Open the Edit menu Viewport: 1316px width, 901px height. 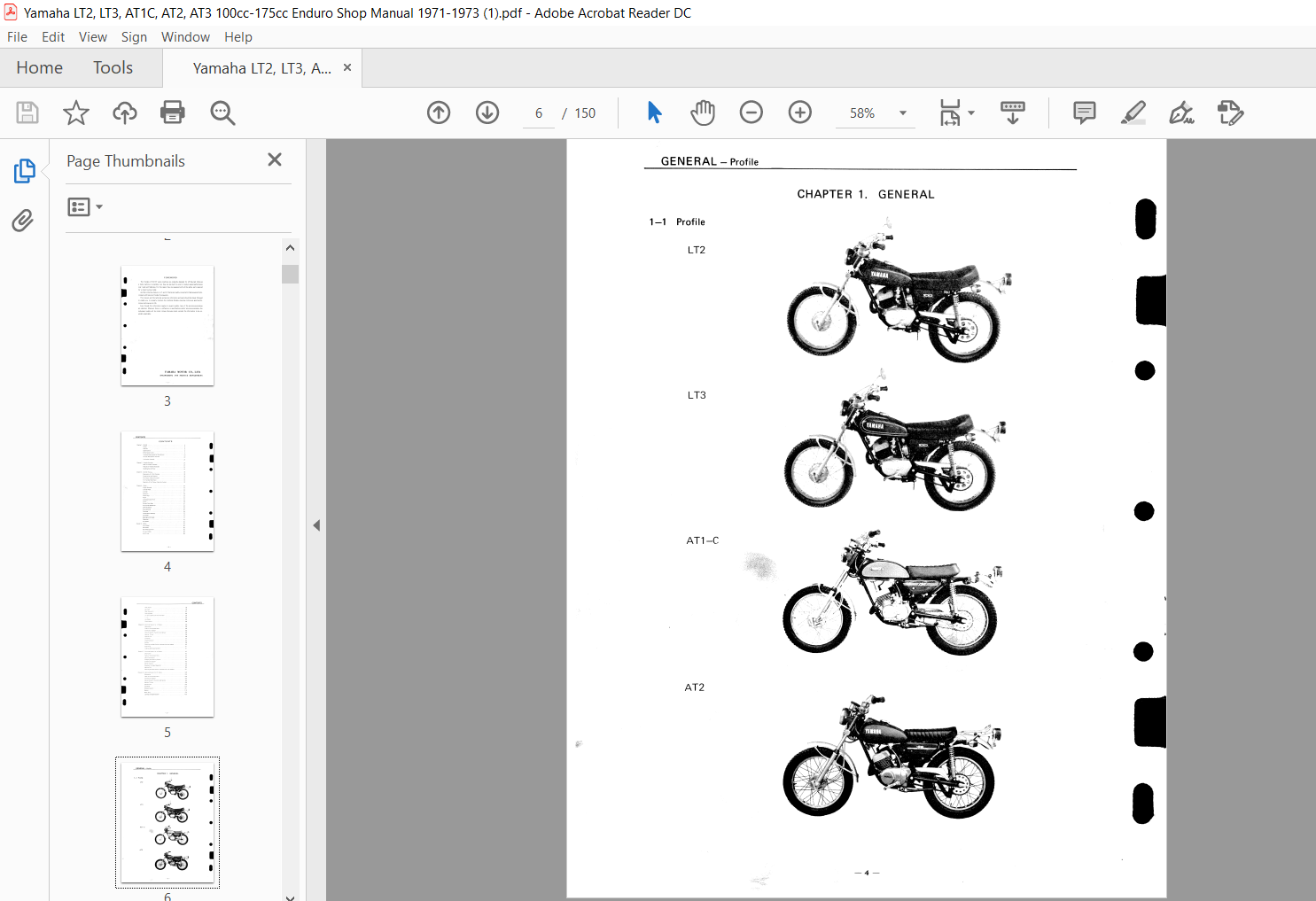pyautogui.click(x=53, y=37)
